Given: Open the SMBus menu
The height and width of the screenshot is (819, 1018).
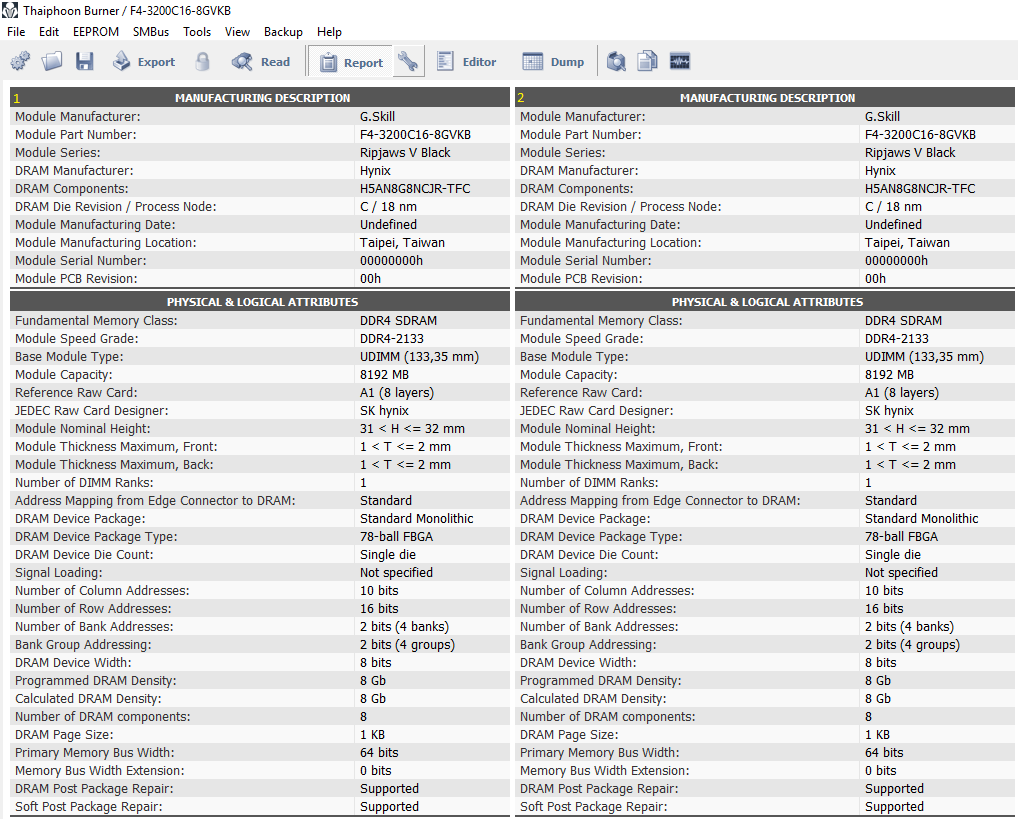Looking at the screenshot, I should point(151,32).
